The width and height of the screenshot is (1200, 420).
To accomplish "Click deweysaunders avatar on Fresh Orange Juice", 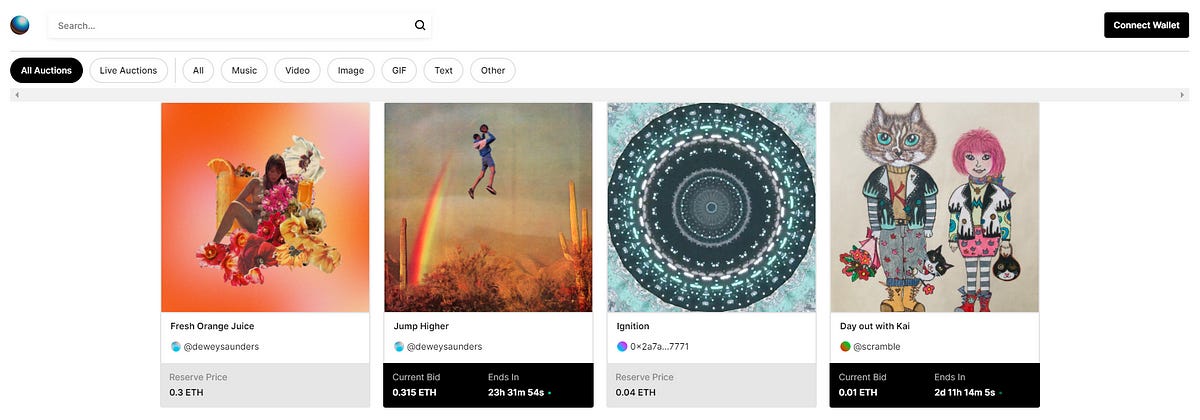I will click(176, 347).
